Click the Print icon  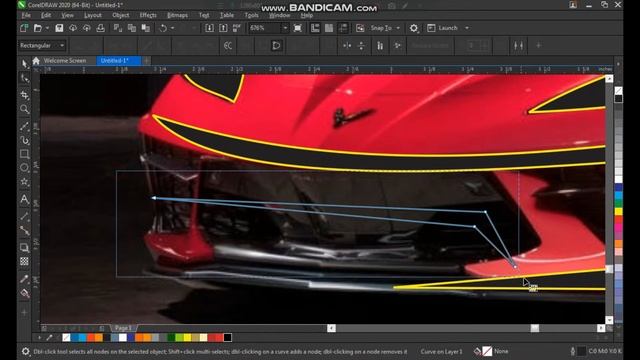click(x=100, y=28)
